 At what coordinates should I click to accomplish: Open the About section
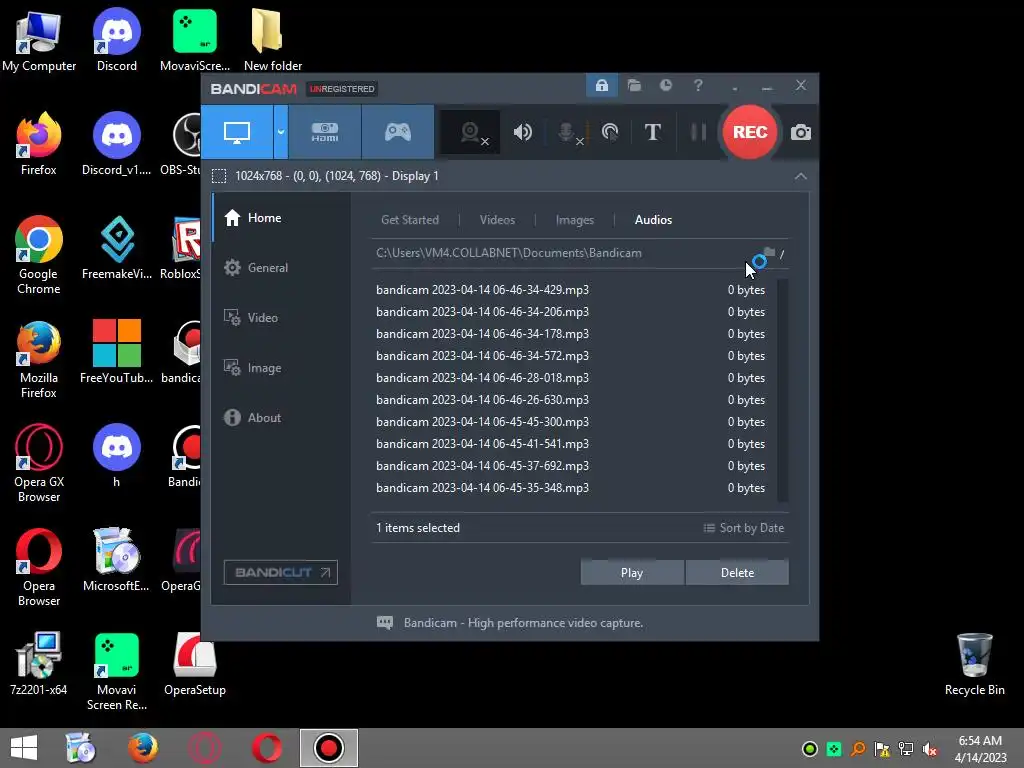[x=281, y=418]
